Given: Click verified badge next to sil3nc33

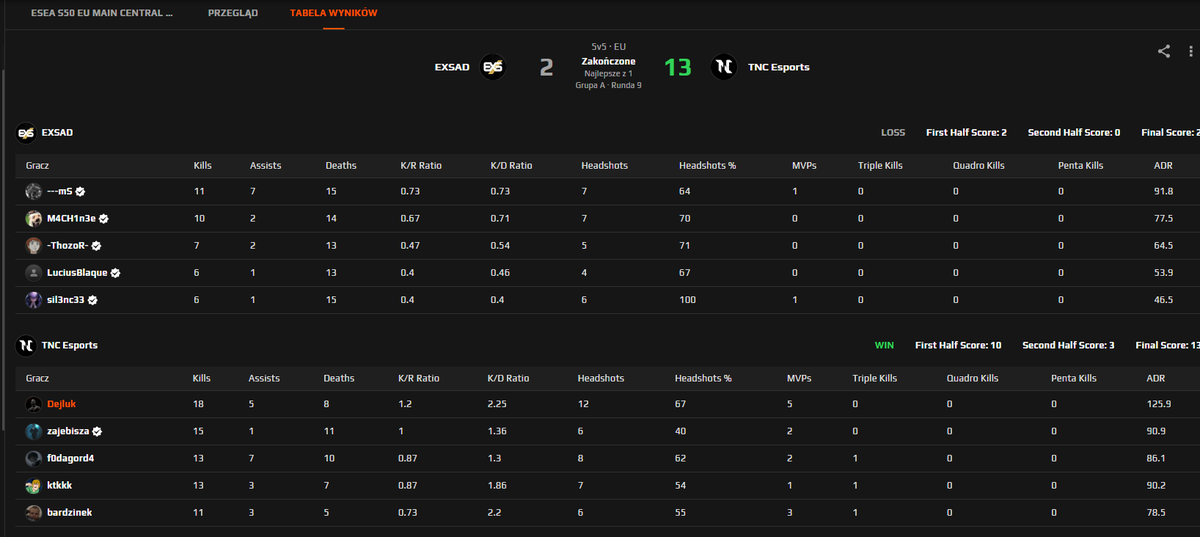Looking at the screenshot, I should [x=92, y=299].
